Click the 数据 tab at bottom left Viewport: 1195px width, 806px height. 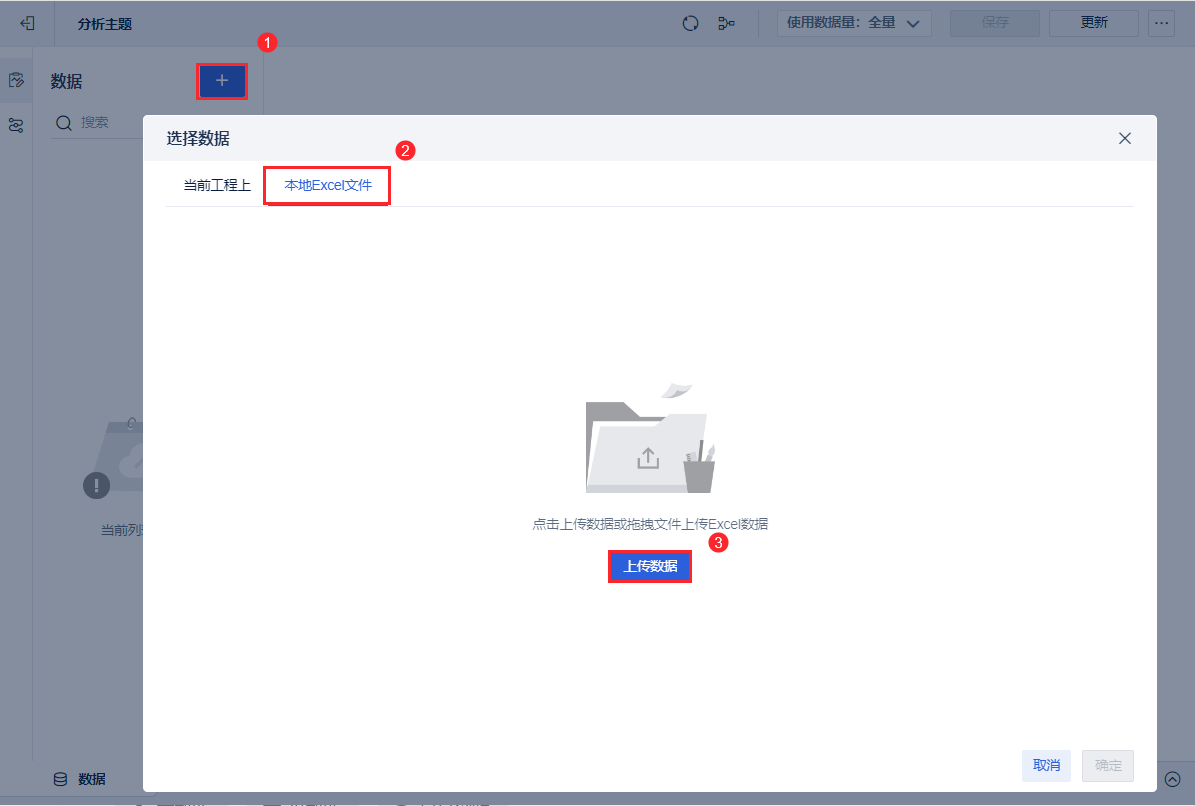[x=79, y=779]
